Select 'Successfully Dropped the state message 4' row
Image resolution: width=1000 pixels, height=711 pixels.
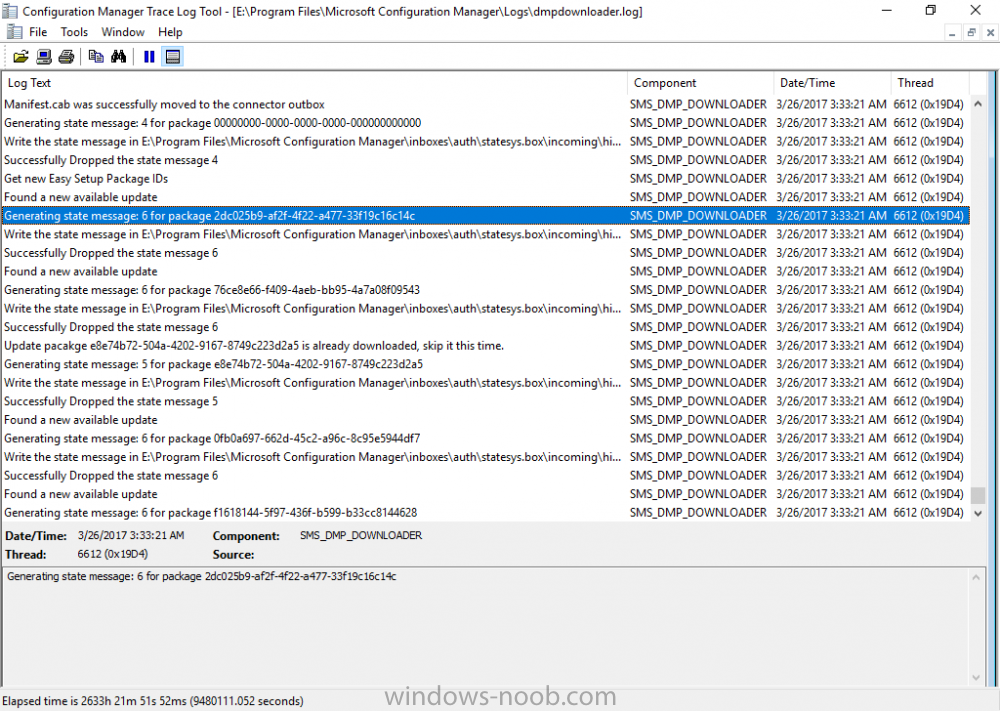pos(486,160)
